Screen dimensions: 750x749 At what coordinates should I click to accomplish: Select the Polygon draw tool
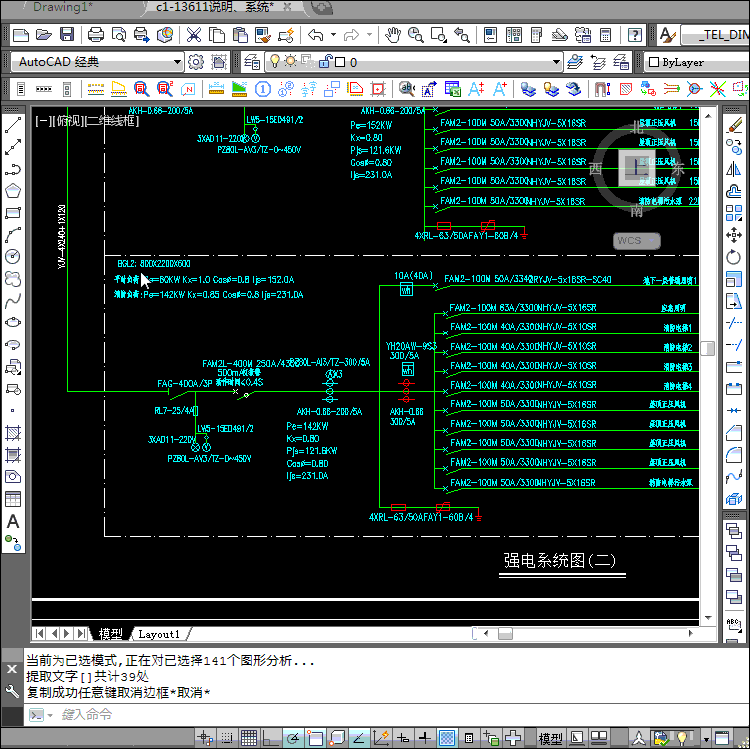pos(13,191)
